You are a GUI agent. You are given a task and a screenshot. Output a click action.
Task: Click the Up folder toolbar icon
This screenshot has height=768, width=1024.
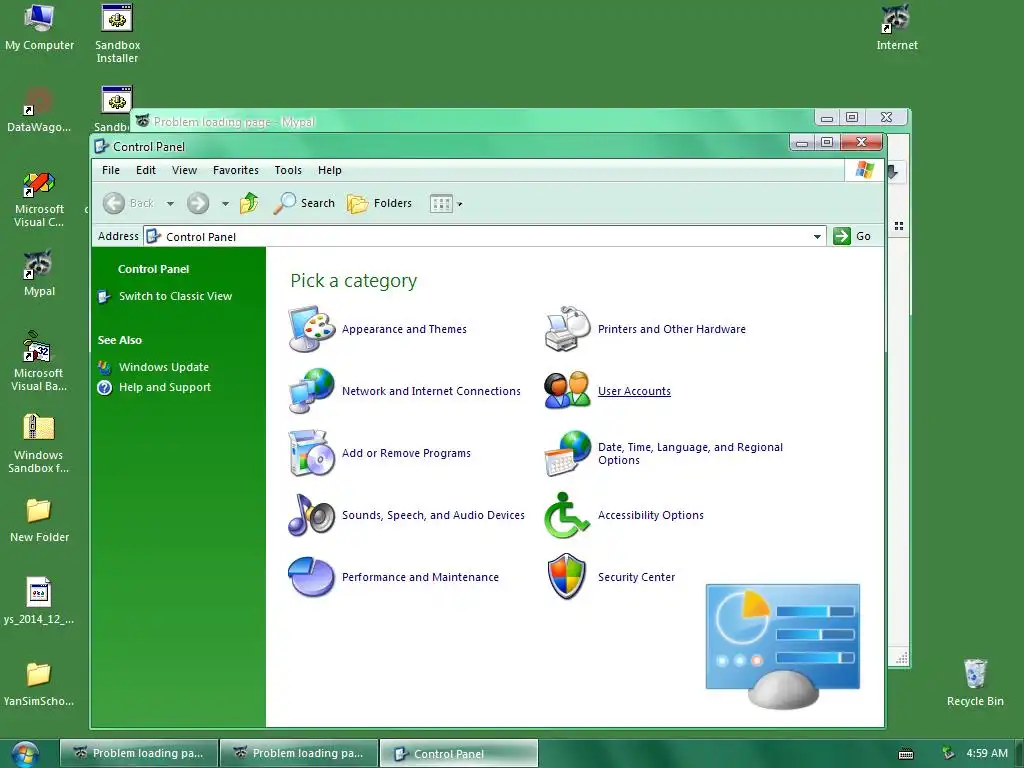249,203
